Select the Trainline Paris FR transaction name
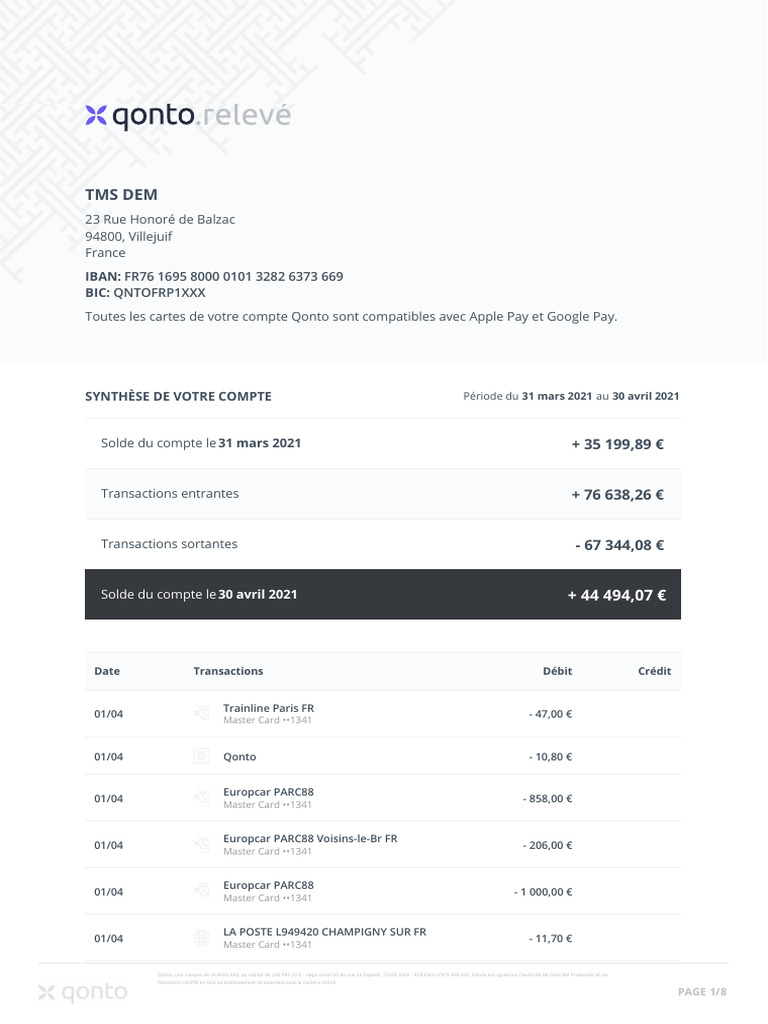768x1024 pixels. pos(268,708)
